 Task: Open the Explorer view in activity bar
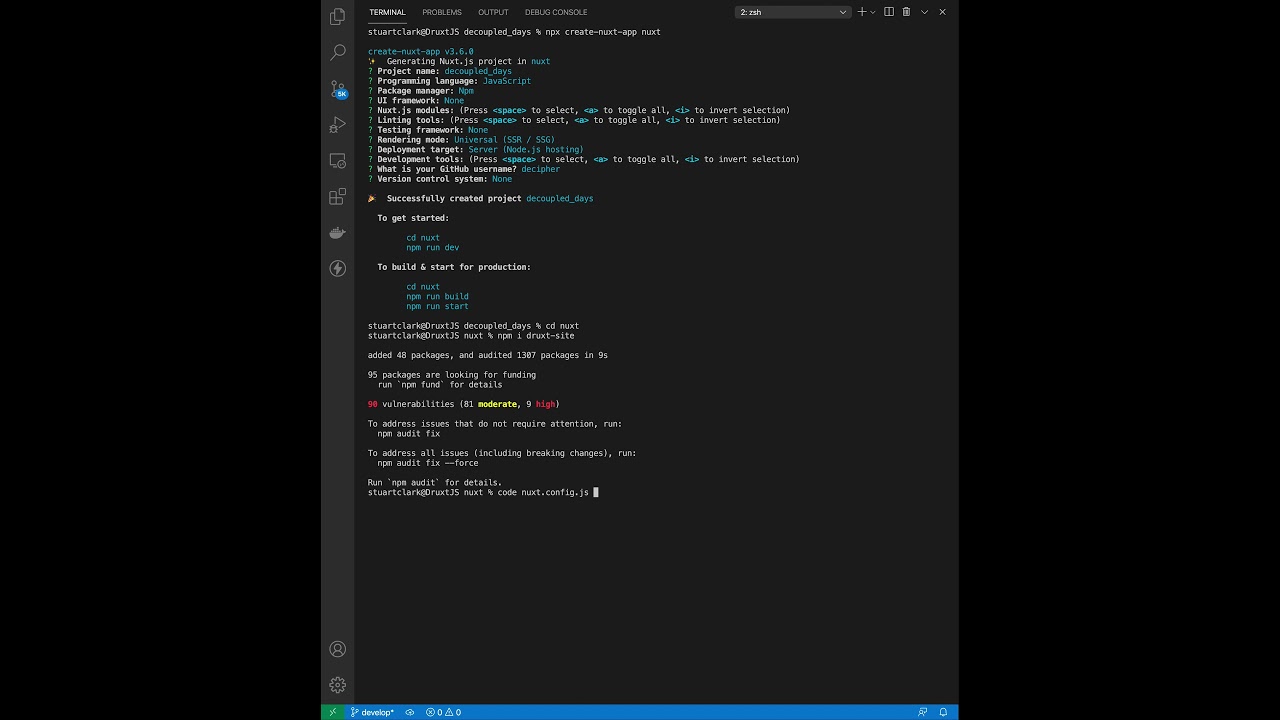[337, 16]
